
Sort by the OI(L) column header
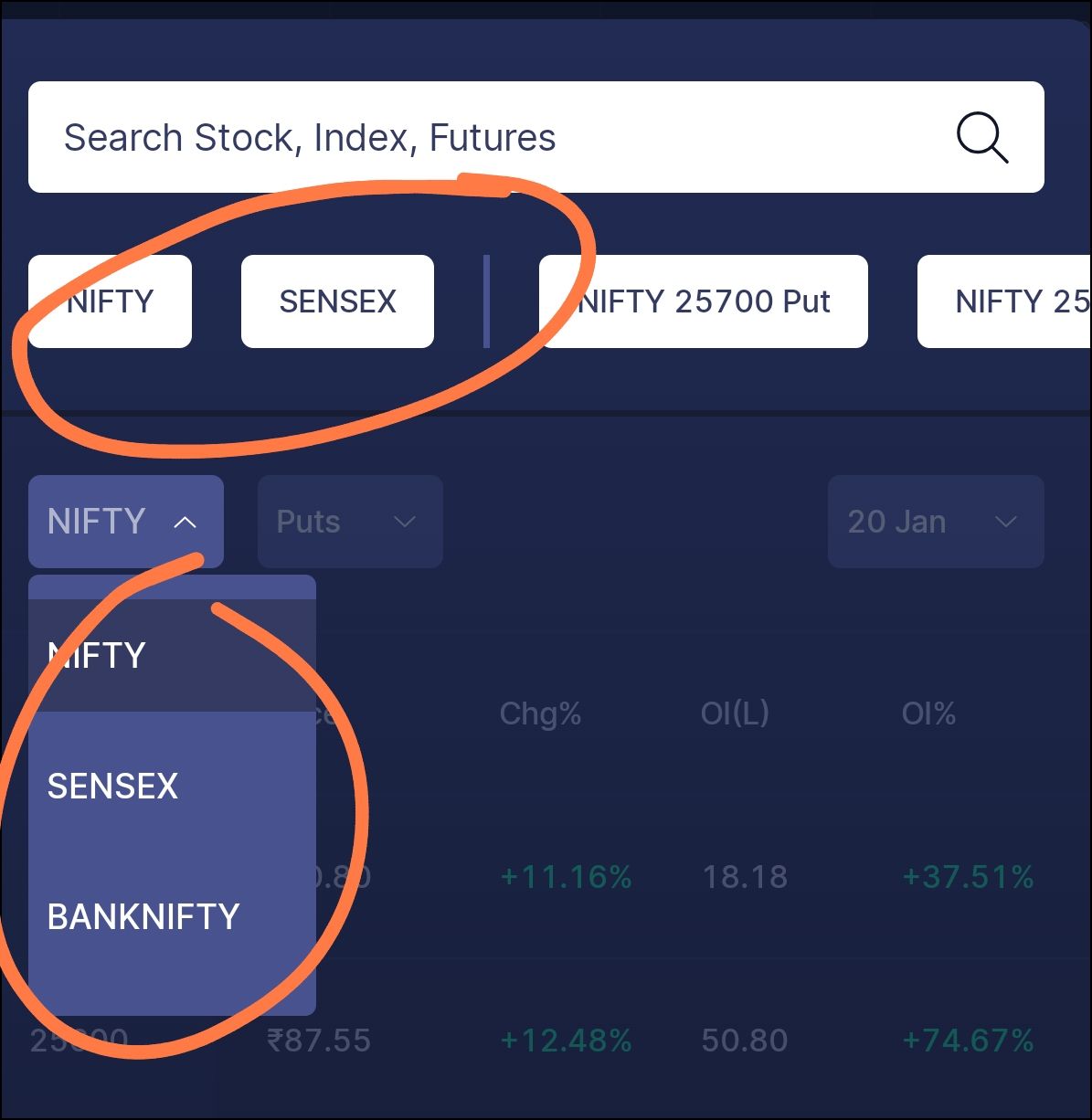(x=735, y=713)
